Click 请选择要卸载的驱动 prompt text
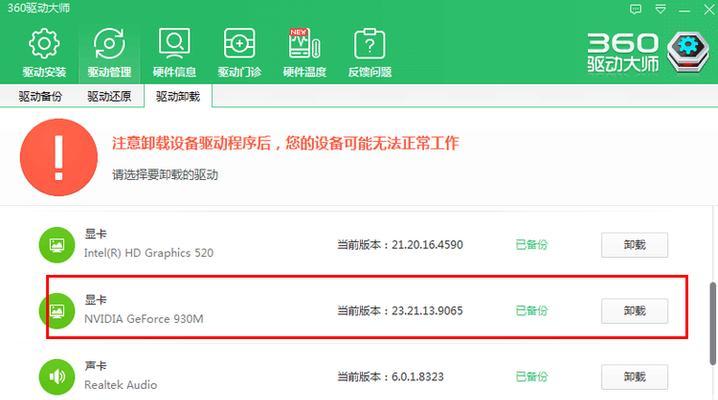Screen dimensions: 718x400 (165, 175)
